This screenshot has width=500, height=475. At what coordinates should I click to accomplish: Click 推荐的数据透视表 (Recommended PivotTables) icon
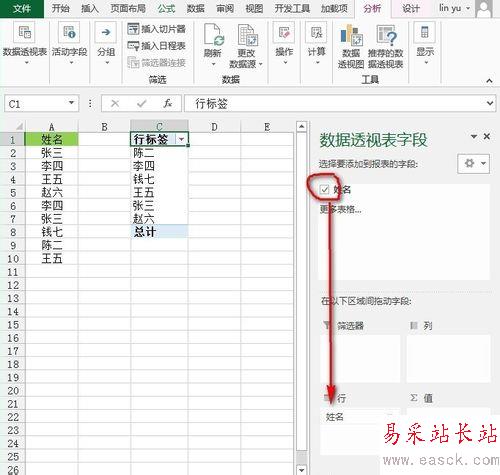[x=386, y=35]
